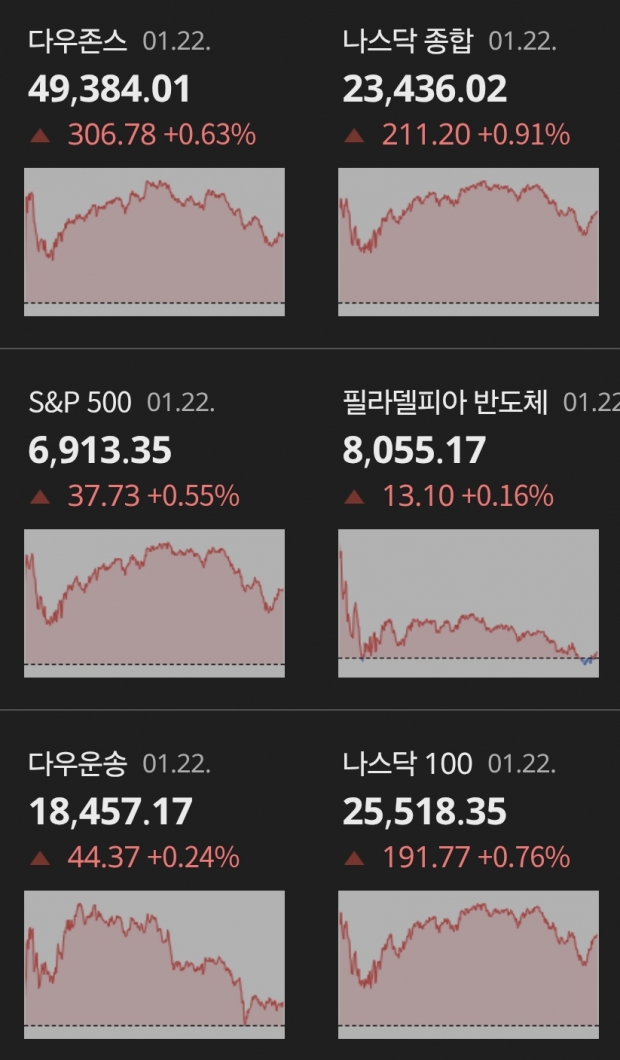Tap the 8,055.17 semiconductor index value

(414, 451)
